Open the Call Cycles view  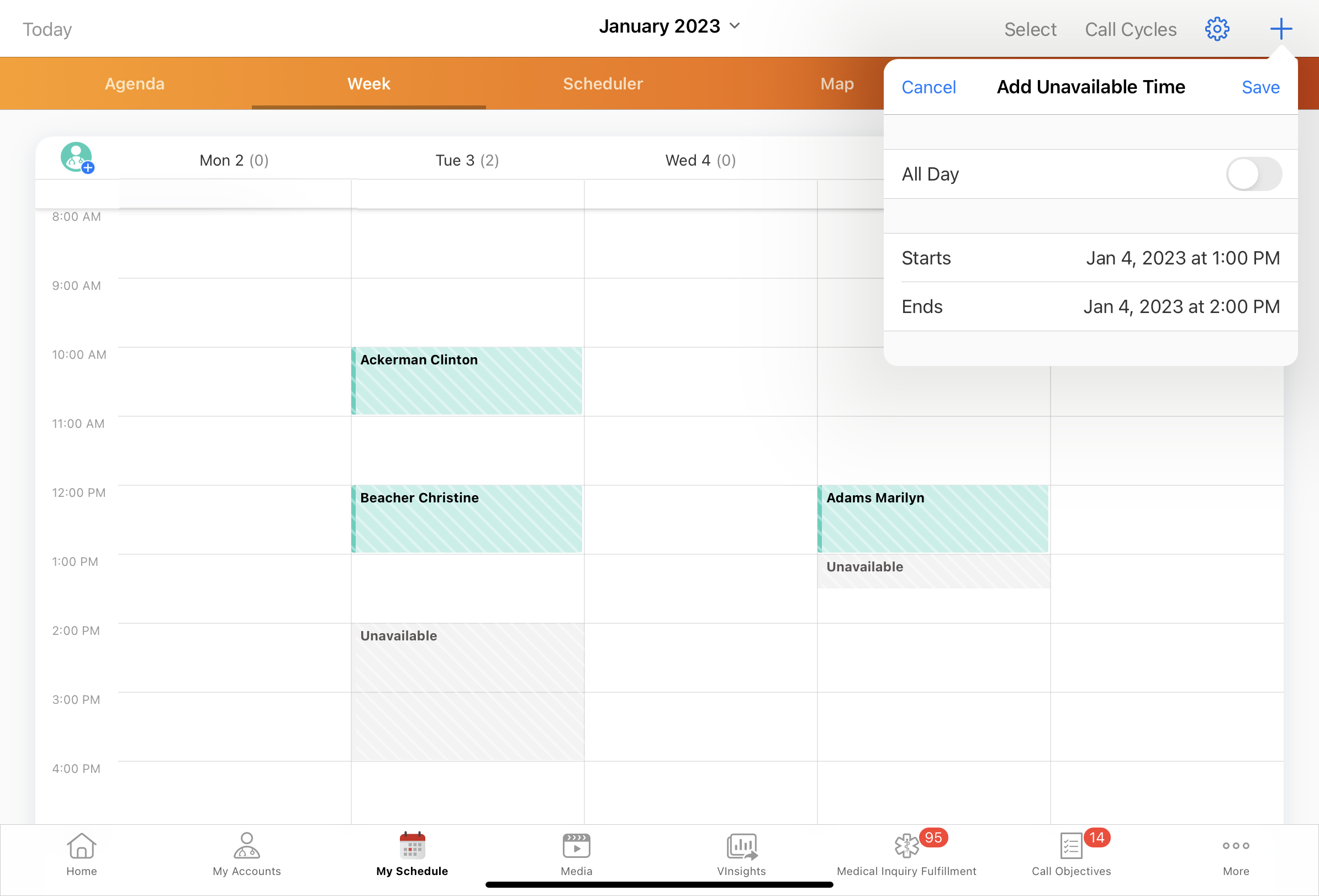tap(1130, 29)
